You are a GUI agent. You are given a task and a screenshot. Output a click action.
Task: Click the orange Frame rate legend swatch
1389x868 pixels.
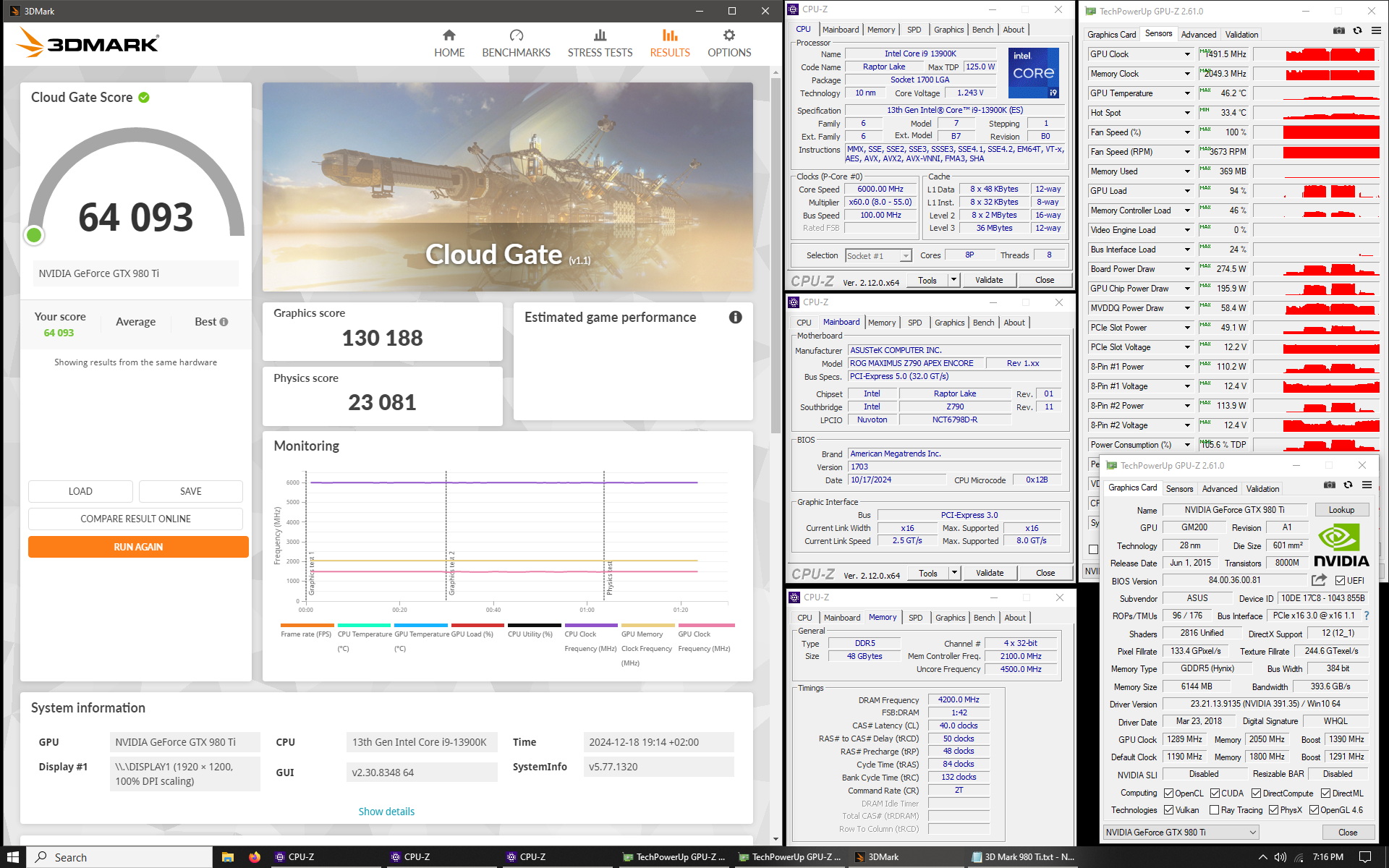[x=307, y=625]
